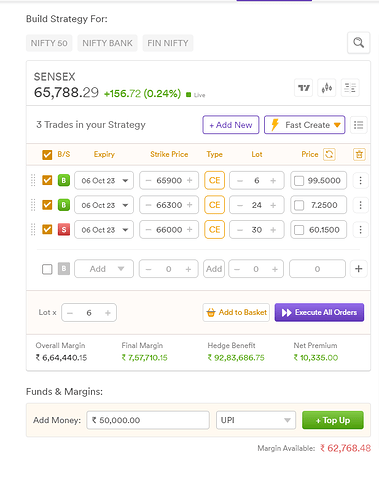379x500 pixels.
Task: Click Margin Available amount 62,768.48
Action: point(346,448)
